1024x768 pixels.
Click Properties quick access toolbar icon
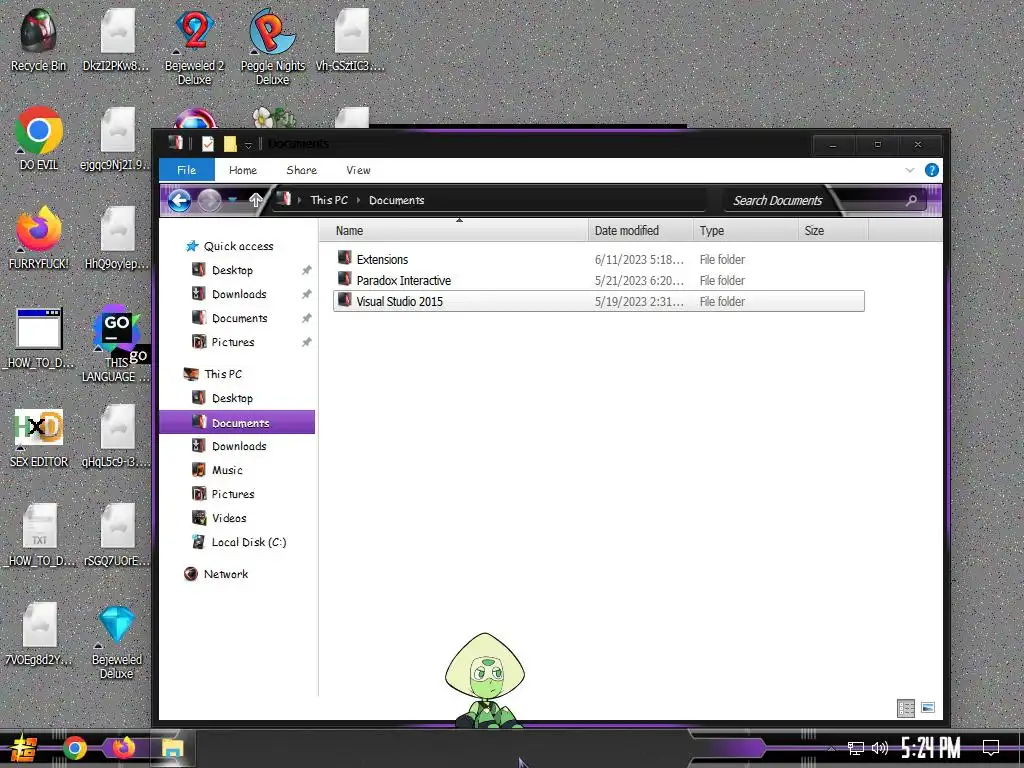tap(208, 144)
